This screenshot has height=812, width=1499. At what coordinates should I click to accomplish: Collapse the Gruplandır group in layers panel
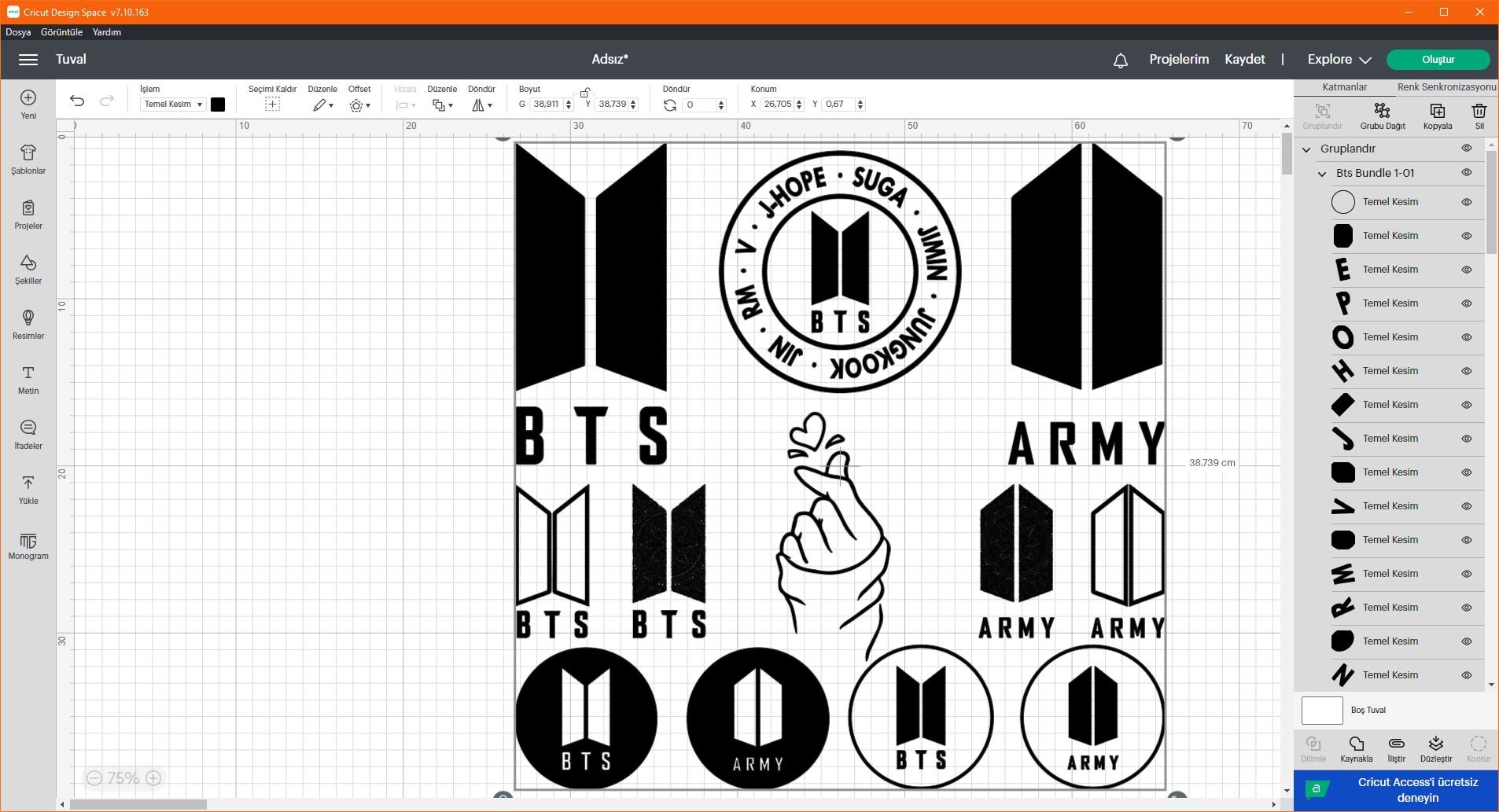pos(1305,148)
